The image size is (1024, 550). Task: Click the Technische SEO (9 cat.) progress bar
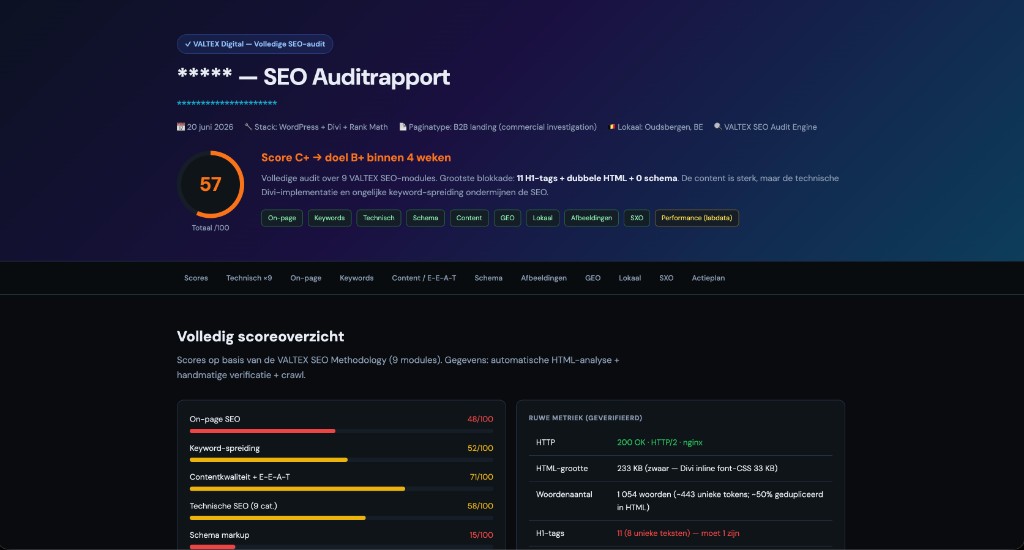tap(278, 518)
